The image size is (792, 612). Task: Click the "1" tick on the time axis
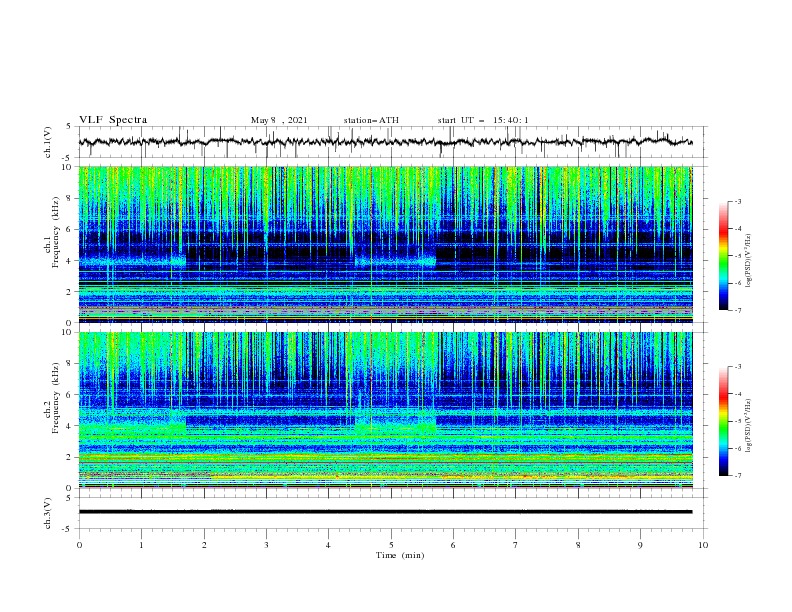pos(141,545)
